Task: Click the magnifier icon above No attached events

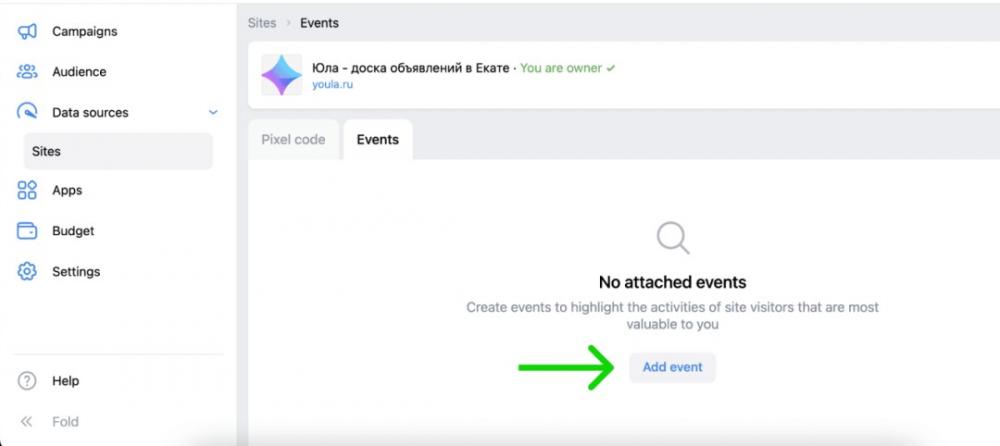Action: [x=673, y=239]
